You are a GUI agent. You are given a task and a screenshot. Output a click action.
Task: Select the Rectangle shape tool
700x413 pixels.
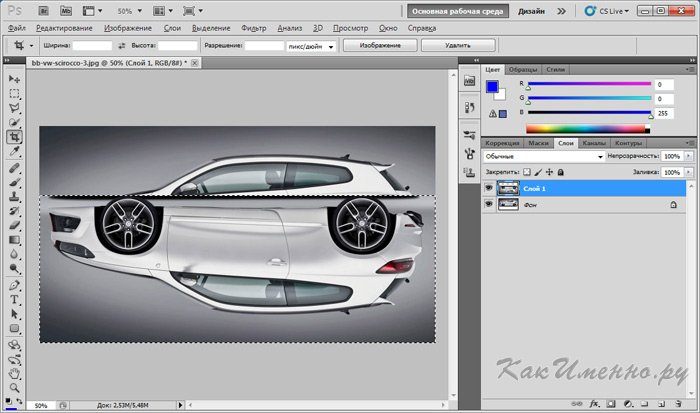(14, 329)
